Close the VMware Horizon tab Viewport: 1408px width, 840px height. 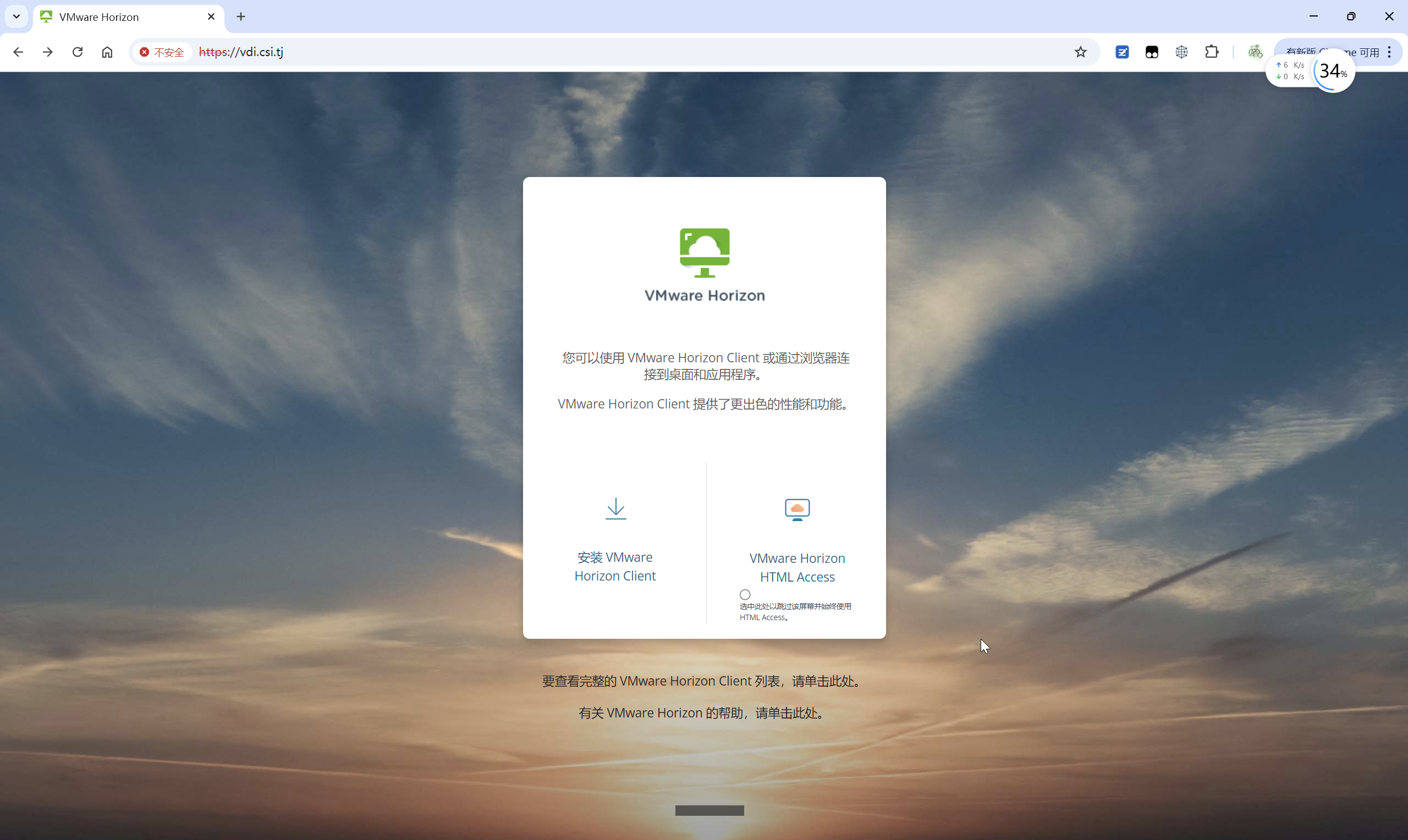[x=211, y=17]
